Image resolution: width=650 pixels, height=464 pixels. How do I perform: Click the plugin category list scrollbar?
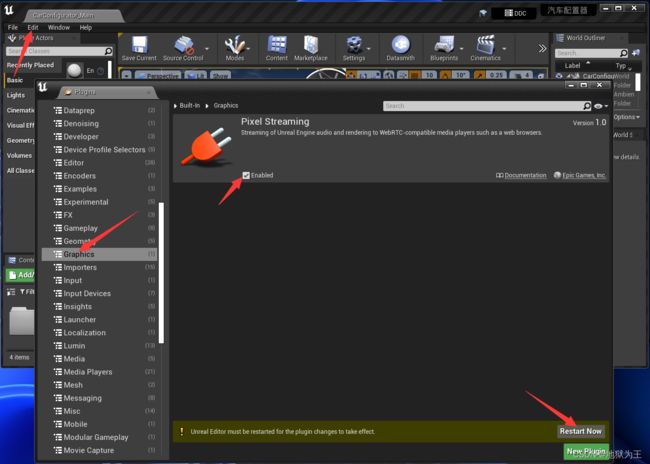(x=161, y=273)
